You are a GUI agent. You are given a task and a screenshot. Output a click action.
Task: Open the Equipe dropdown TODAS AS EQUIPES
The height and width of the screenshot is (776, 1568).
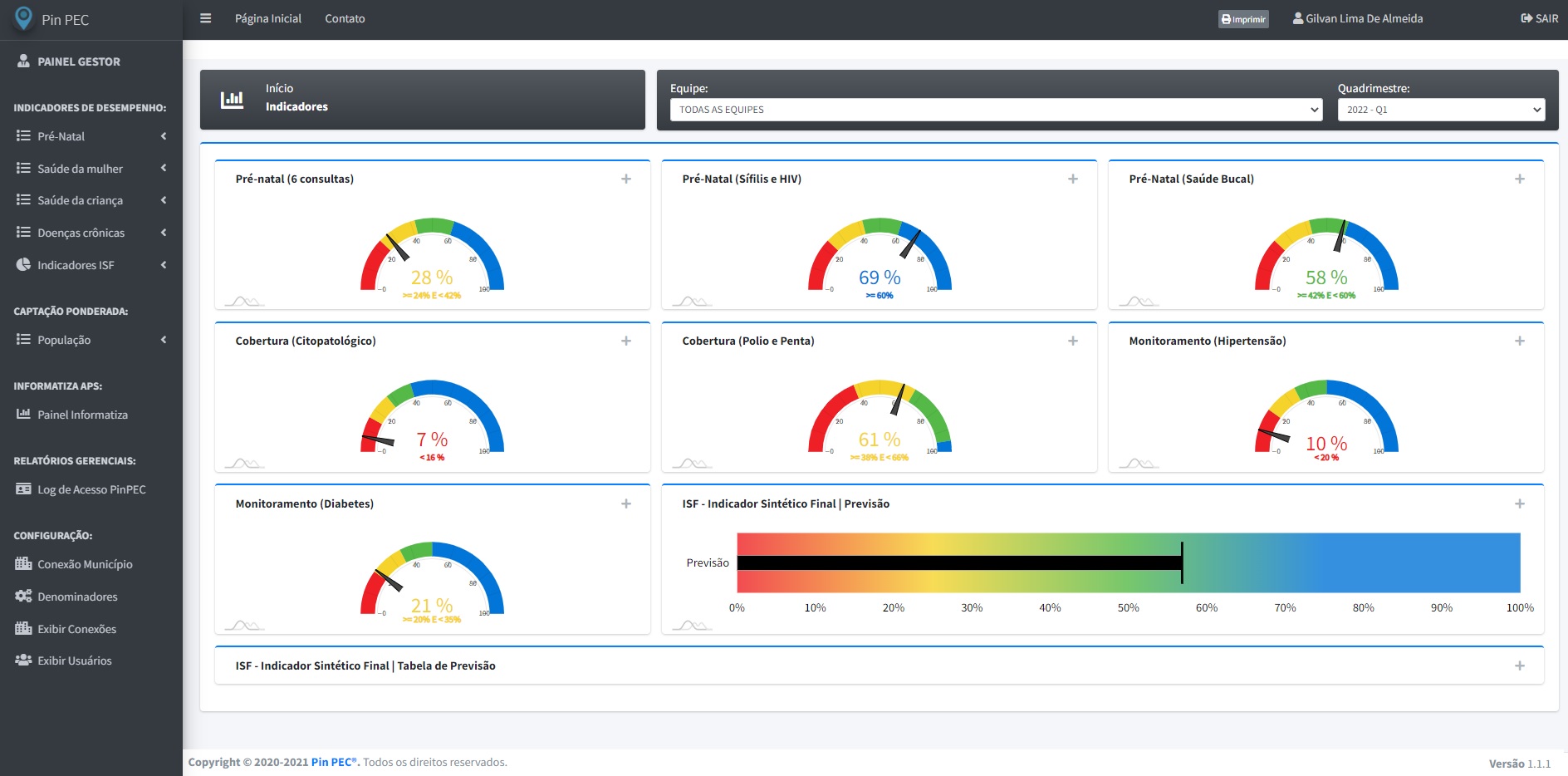996,110
